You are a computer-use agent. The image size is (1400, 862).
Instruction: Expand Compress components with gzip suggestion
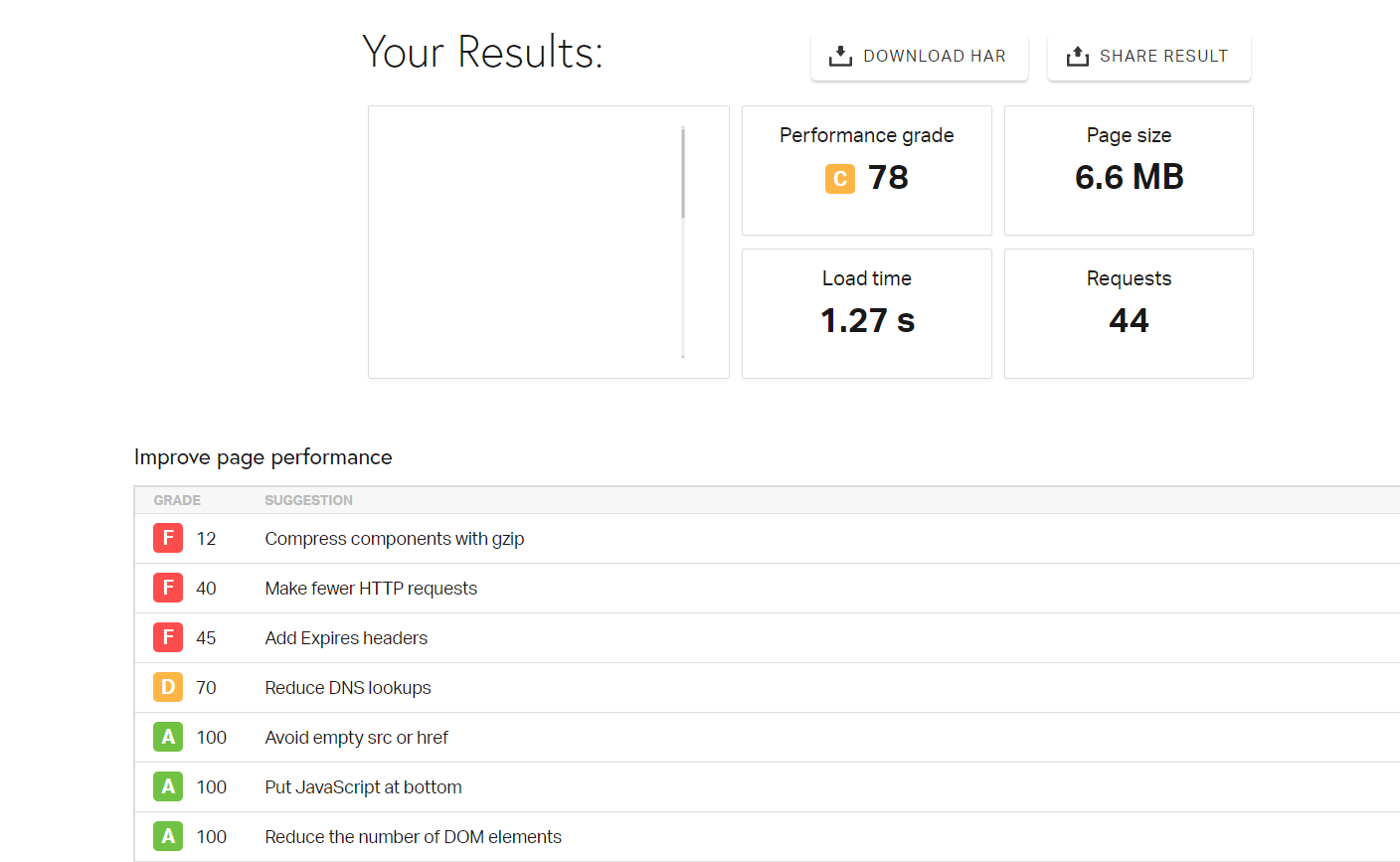(x=767, y=538)
